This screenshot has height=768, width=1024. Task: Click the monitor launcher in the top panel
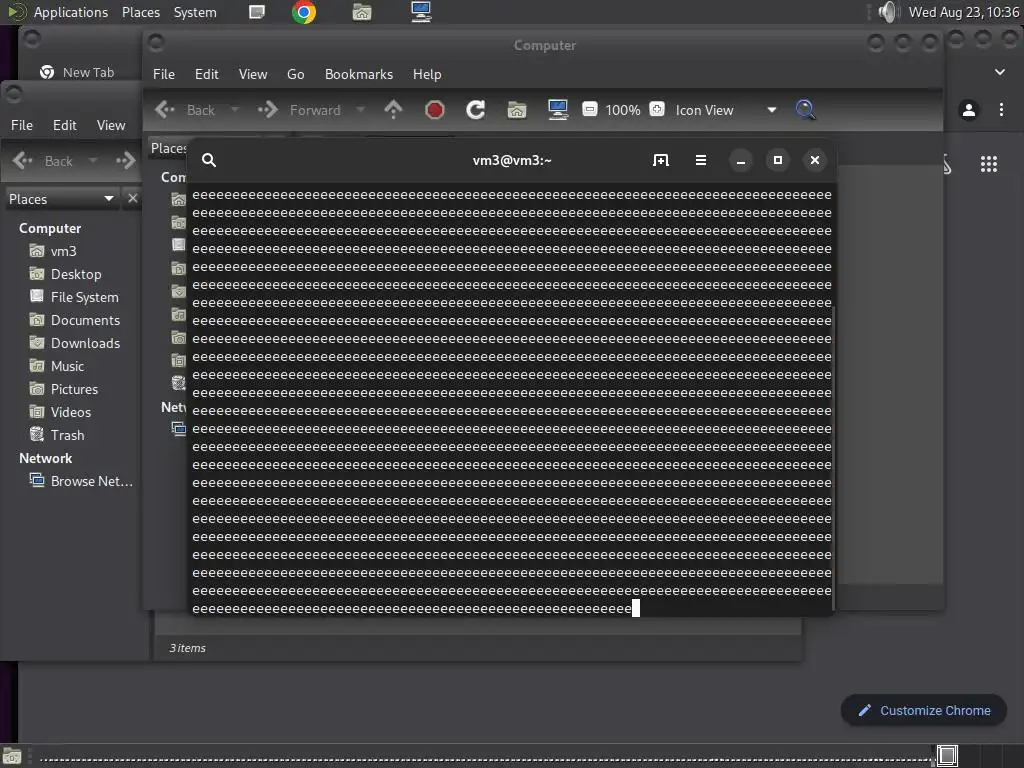tap(421, 12)
